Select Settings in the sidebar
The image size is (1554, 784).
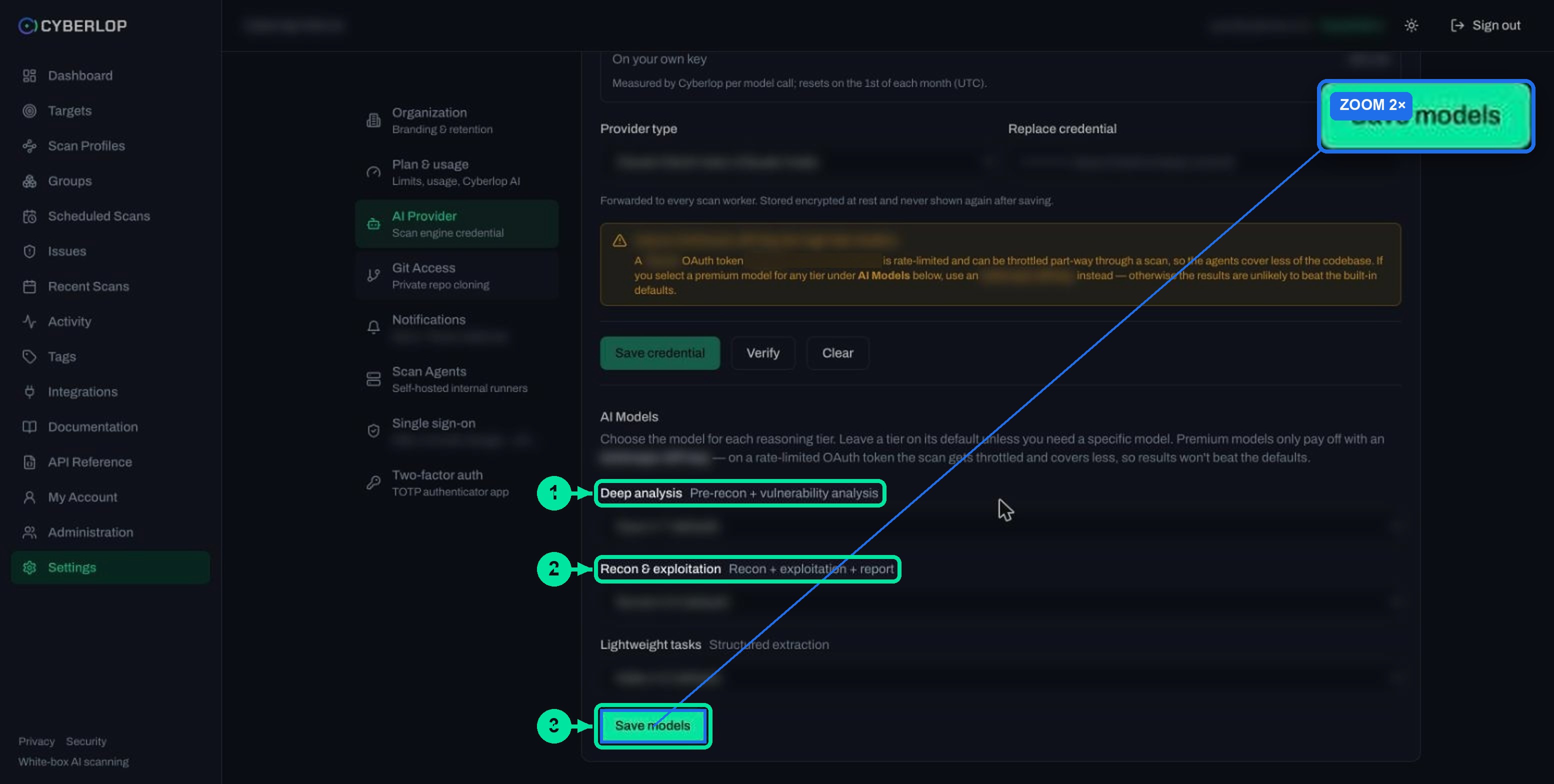coord(110,567)
